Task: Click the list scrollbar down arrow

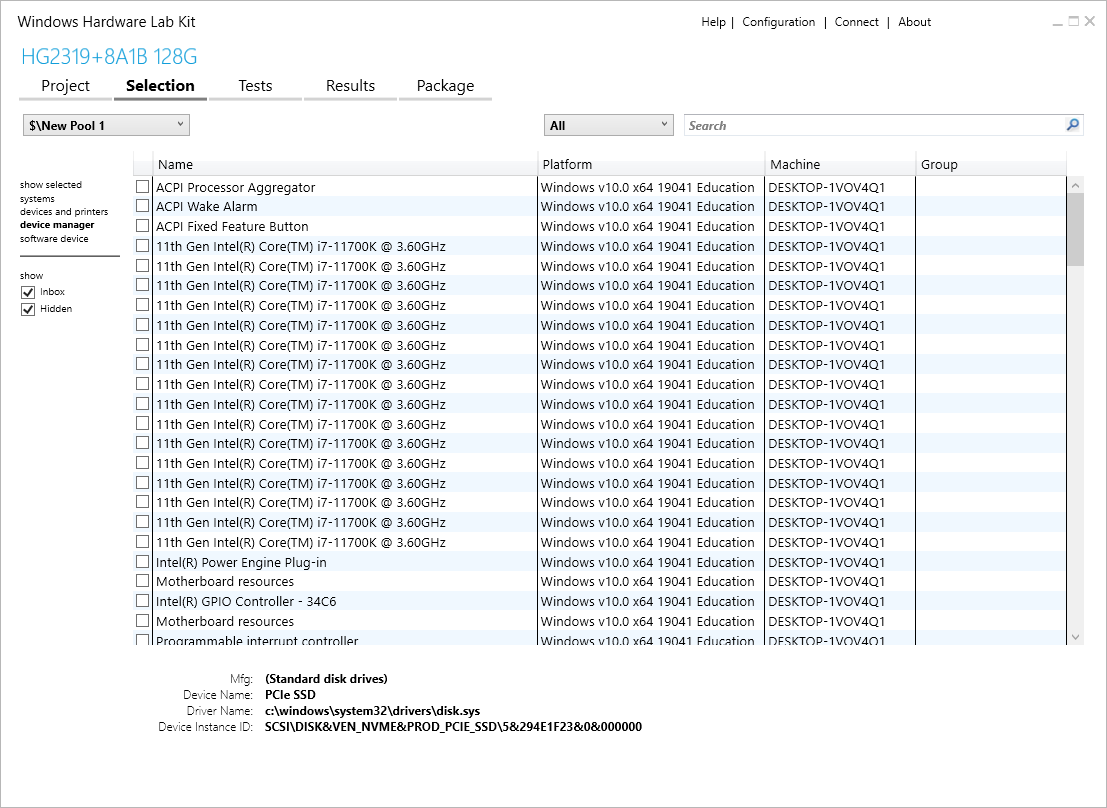Action: pyautogui.click(x=1075, y=636)
